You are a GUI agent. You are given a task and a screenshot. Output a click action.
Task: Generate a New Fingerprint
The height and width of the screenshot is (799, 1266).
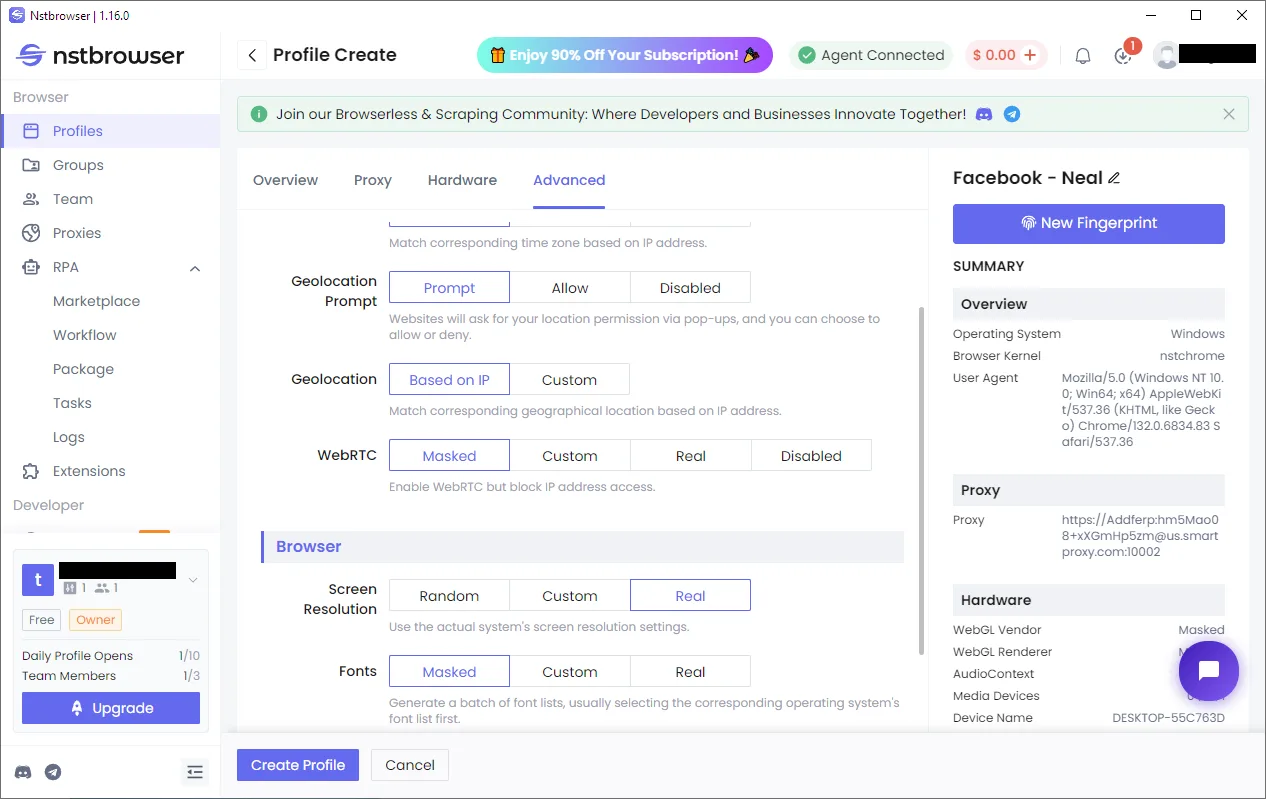1089,223
